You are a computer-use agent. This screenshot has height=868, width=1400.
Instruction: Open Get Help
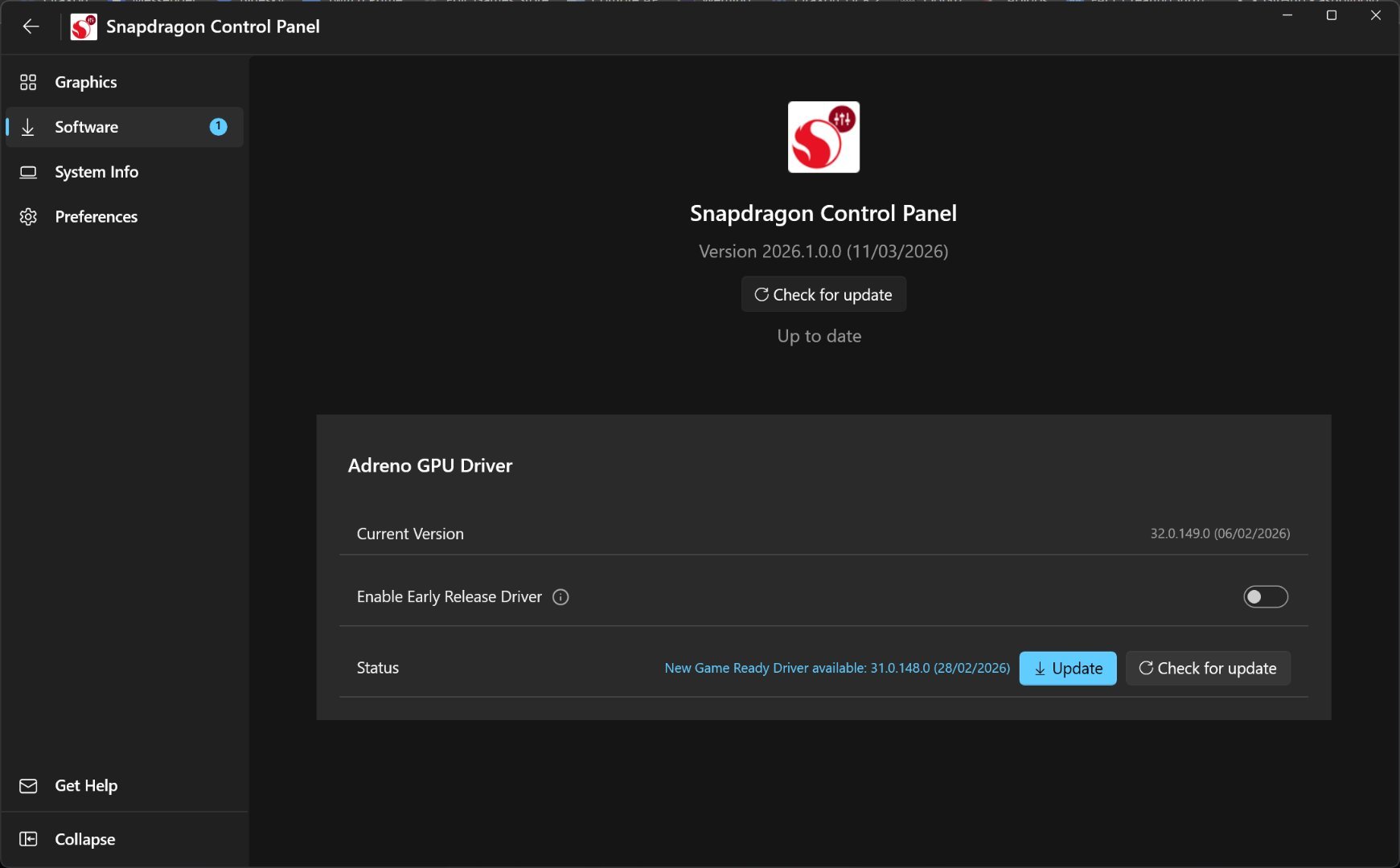pyautogui.click(x=125, y=786)
